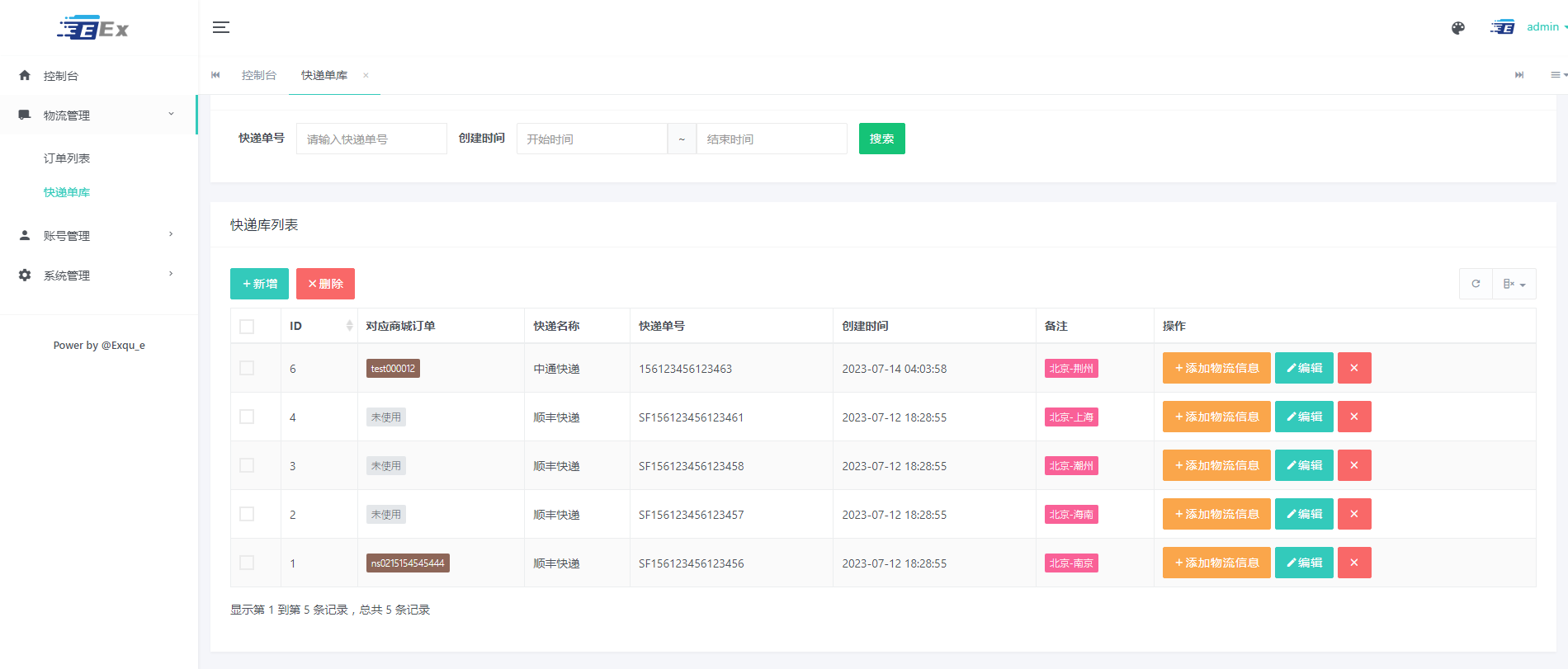The height and width of the screenshot is (669, 1568).
Task: Open 订单列表 in the sidebar
Action: click(x=67, y=158)
